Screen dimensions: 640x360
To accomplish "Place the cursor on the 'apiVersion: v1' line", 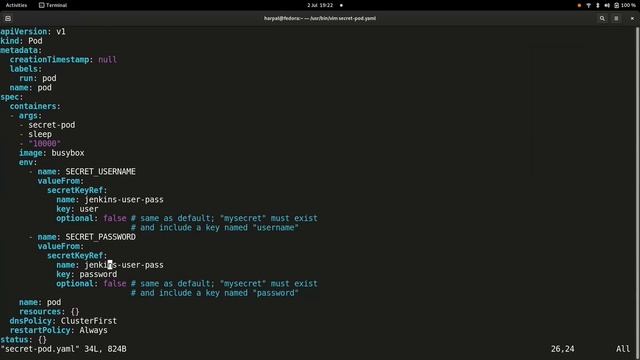I will pos(33,31).
